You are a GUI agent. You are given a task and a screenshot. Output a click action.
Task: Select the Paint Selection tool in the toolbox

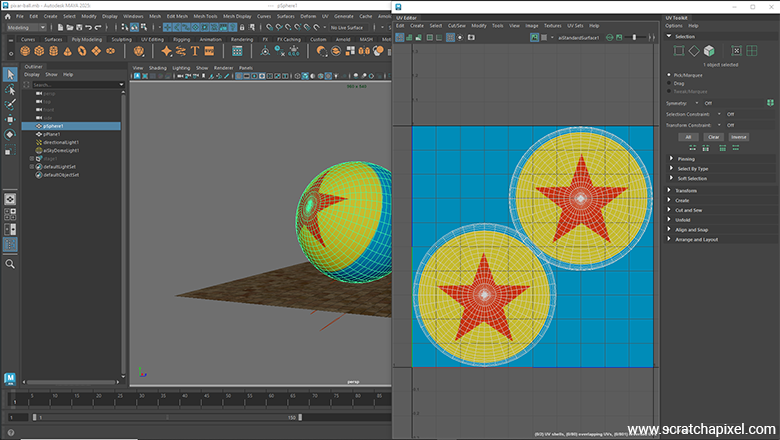click(10, 104)
